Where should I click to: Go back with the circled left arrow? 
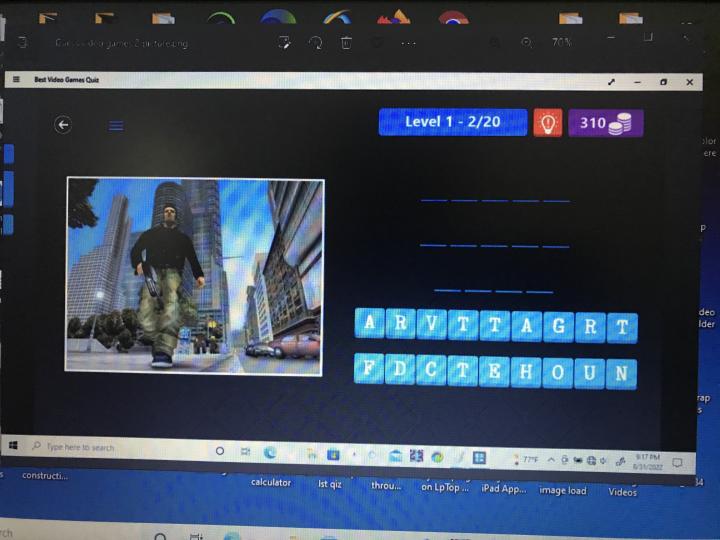click(x=63, y=124)
